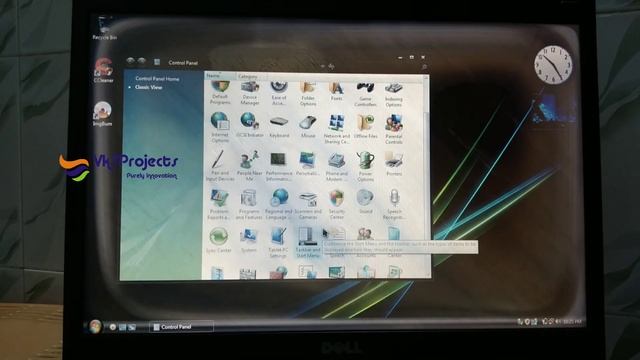640x360 pixels.
Task: Open Game Controllers settings
Action: 365,94
